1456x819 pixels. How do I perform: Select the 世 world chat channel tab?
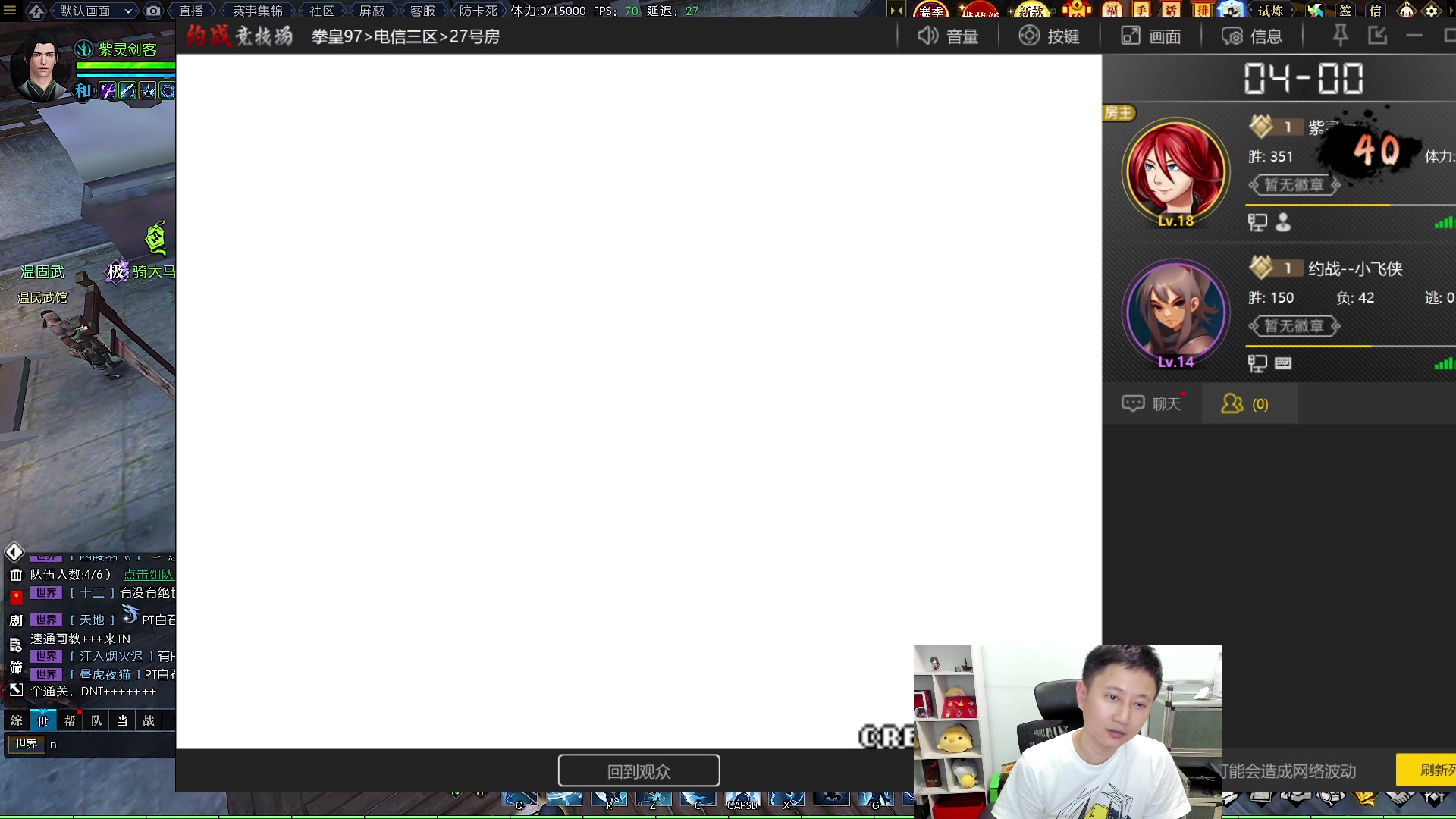click(42, 720)
